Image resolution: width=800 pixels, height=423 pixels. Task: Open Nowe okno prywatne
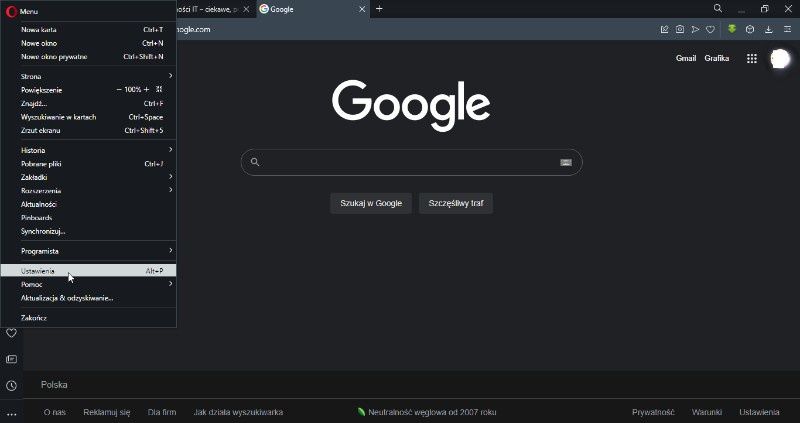tap(88, 57)
